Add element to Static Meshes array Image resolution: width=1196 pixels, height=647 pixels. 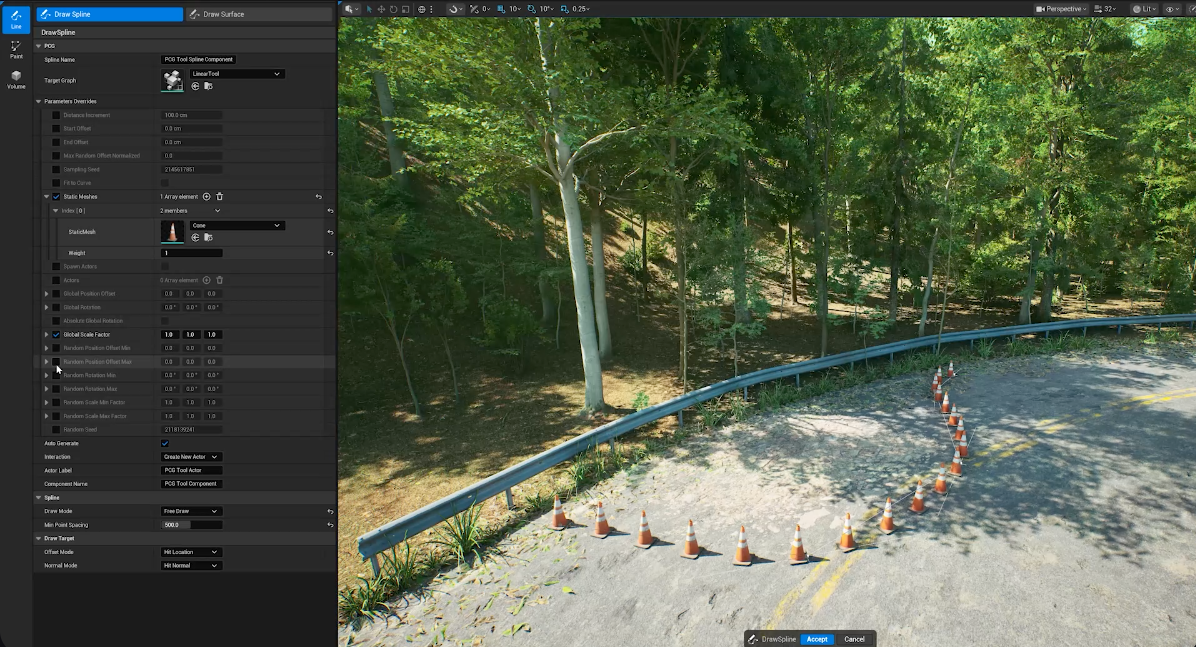(x=207, y=197)
